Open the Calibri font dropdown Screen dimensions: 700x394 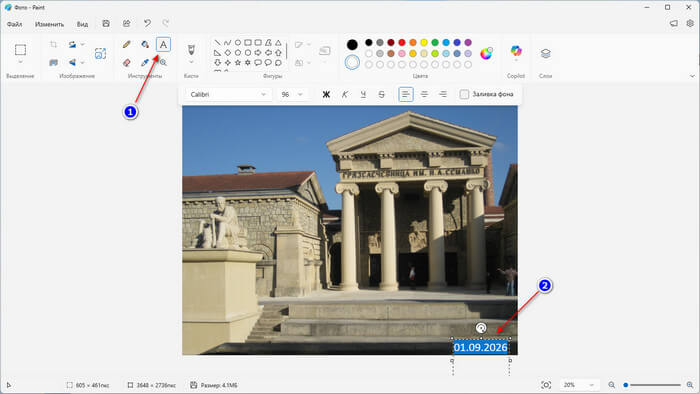pyautogui.click(x=228, y=94)
